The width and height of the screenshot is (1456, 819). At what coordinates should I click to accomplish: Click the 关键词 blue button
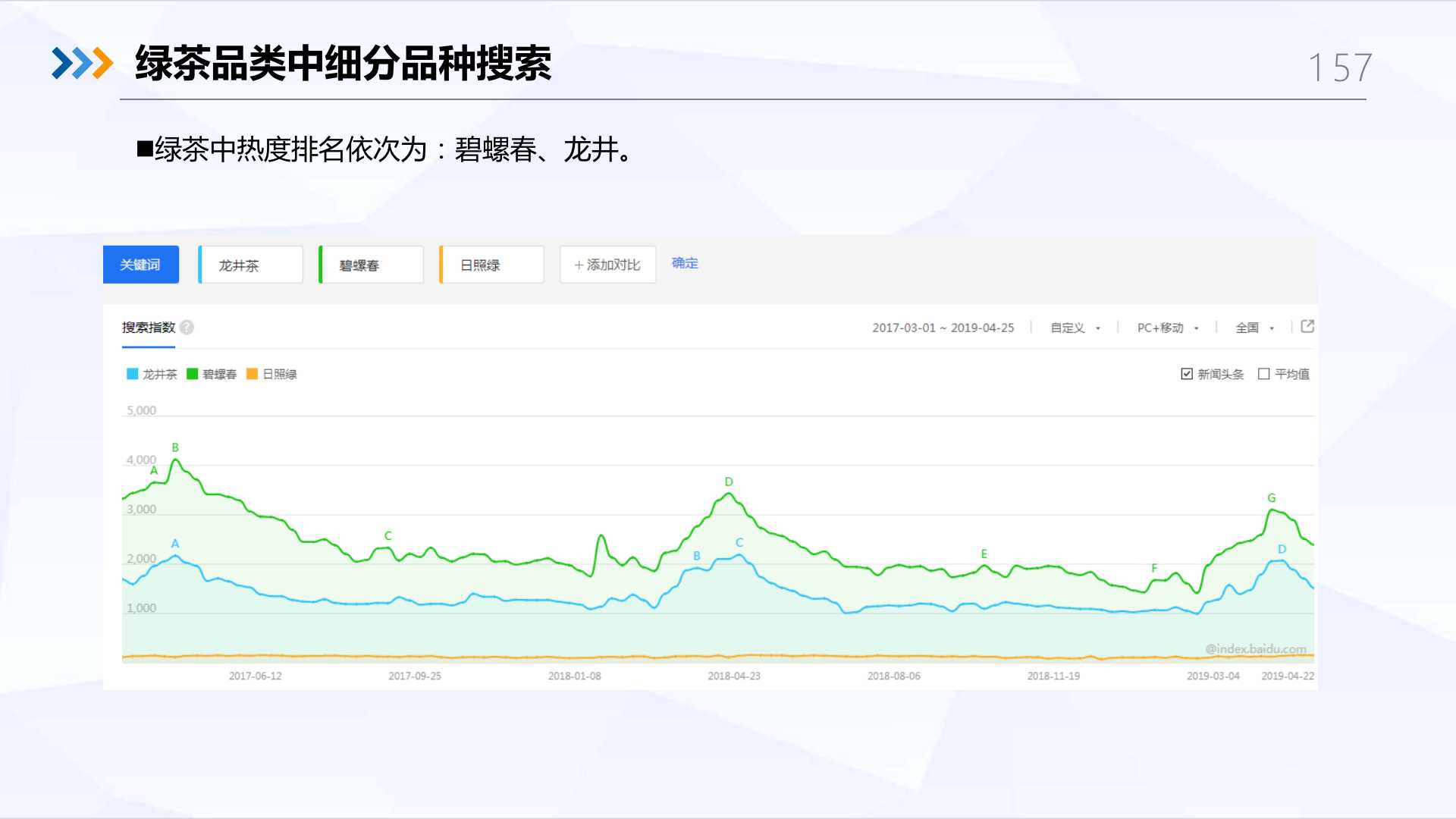(141, 265)
